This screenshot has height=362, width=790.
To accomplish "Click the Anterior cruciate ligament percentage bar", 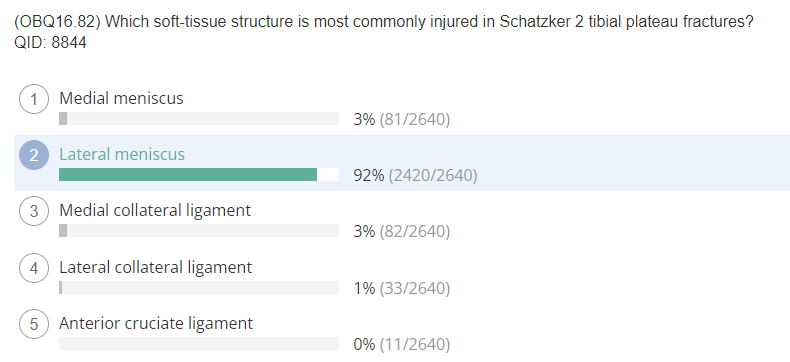I will tap(199, 343).
